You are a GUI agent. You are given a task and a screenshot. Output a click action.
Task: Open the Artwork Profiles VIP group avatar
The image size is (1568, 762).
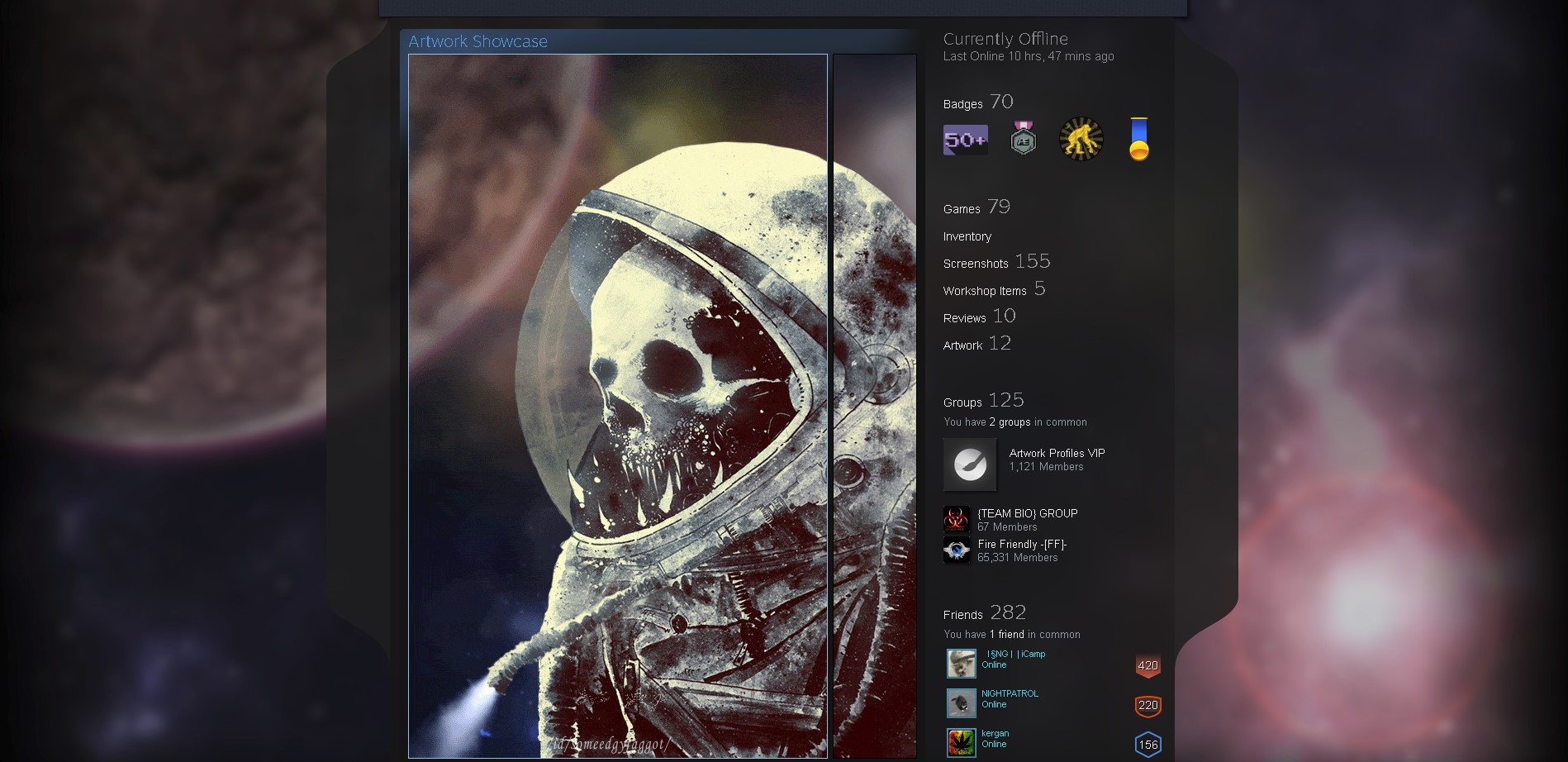click(970, 464)
